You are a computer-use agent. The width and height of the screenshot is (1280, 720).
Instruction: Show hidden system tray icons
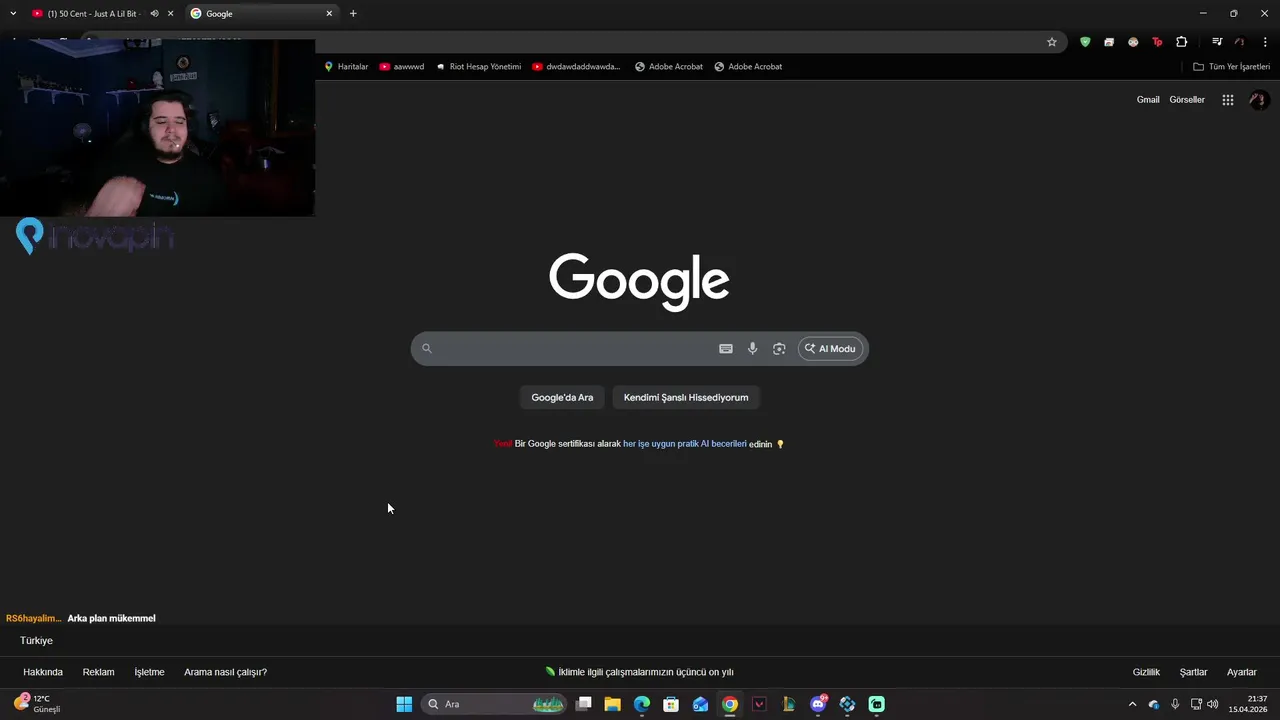coord(1132,704)
